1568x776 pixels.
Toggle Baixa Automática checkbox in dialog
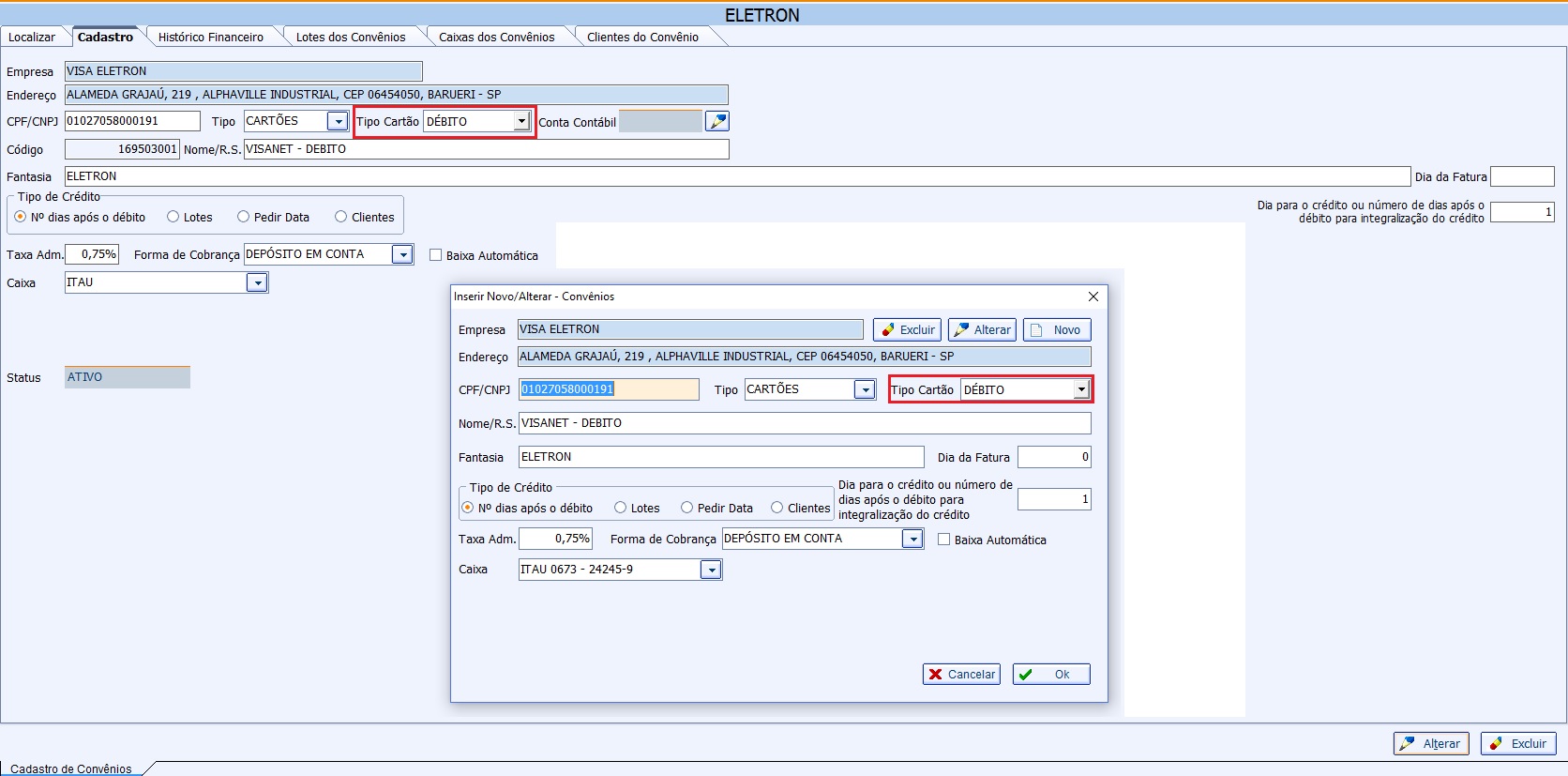point(944,540)
